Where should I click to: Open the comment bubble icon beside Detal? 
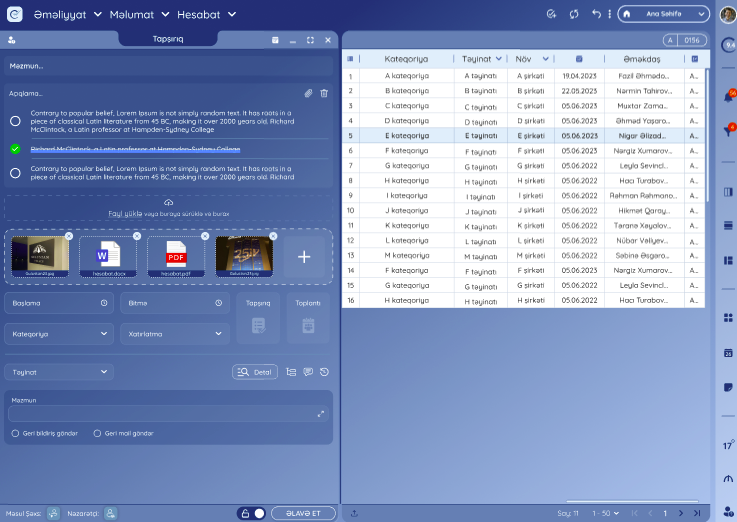pyautogui.click(x=308, y=372)
